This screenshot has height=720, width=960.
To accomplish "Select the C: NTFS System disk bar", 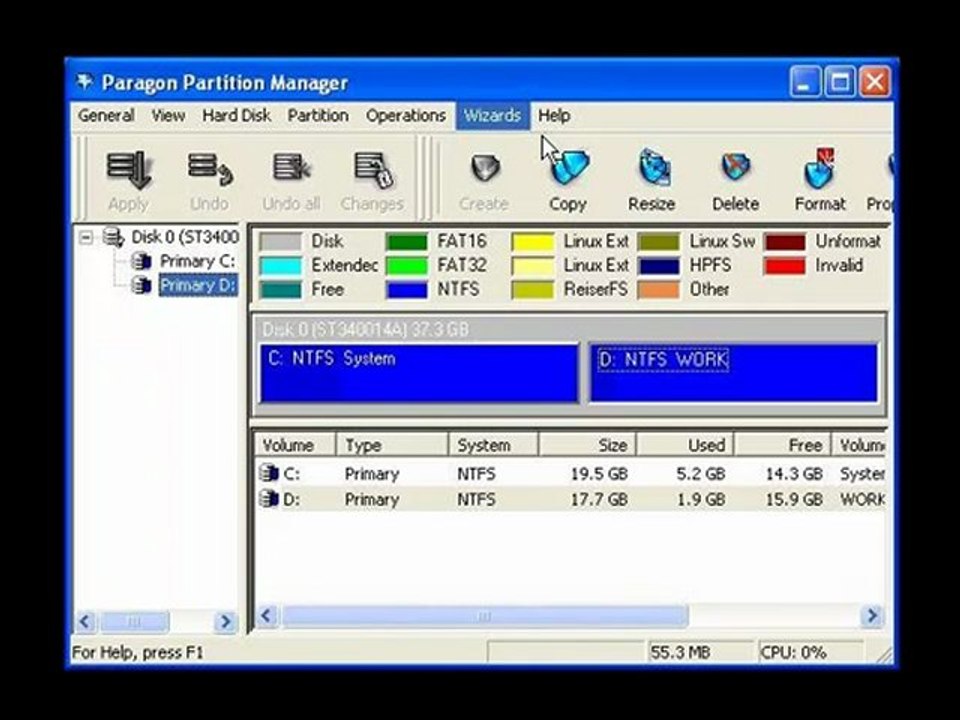I will pyautogui.click(x=419, y=373).
